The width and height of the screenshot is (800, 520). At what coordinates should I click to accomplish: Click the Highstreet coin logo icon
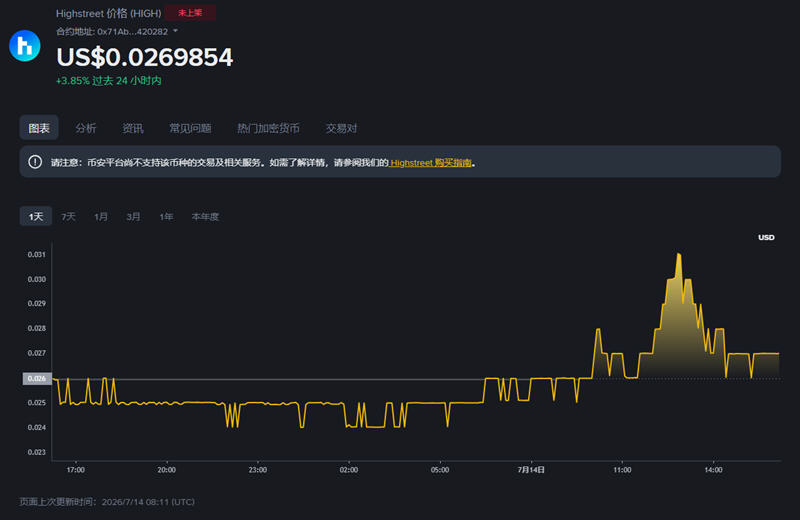tap(24, 46)
